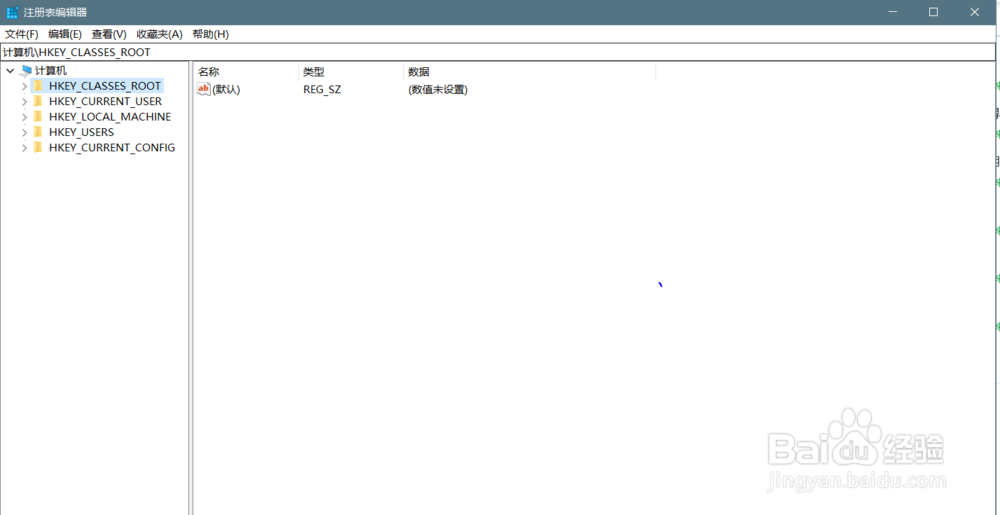The height and width of the screenshot is (515, 1000).
Task: Click the HKEY_CURRENT_CONFIG folder icon
Action: pyautogui.click(x=38, y=147)
